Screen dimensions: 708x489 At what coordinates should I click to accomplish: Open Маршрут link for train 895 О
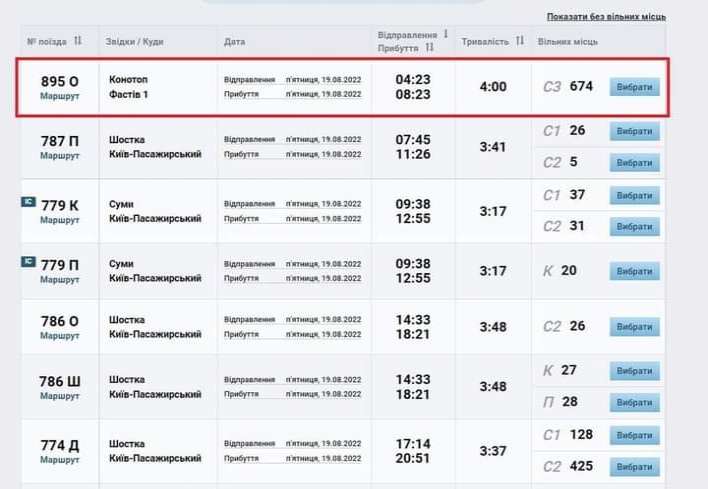(60, 96)
